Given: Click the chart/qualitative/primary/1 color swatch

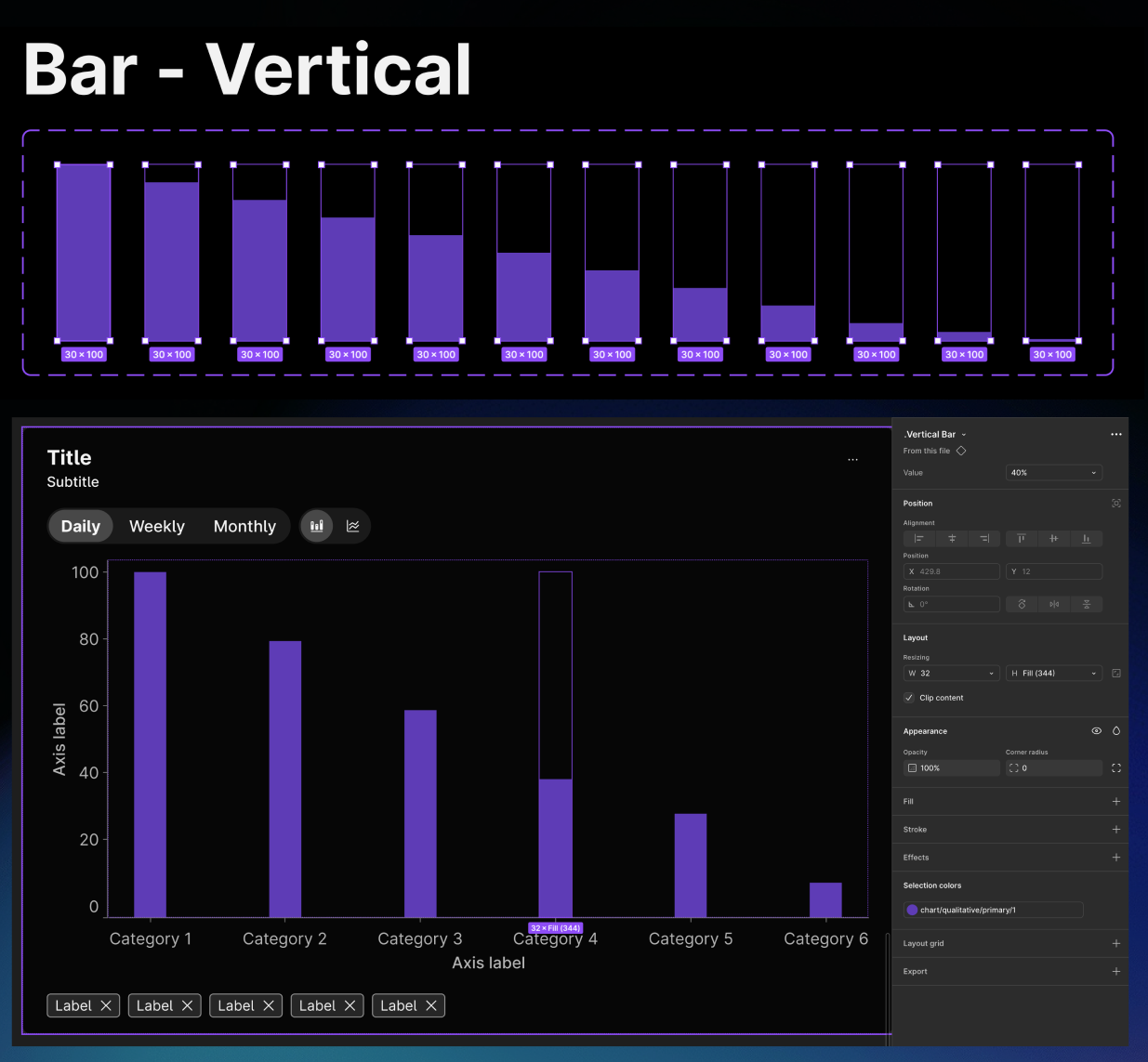Looking at the screenshot, I should click(912, 910).
